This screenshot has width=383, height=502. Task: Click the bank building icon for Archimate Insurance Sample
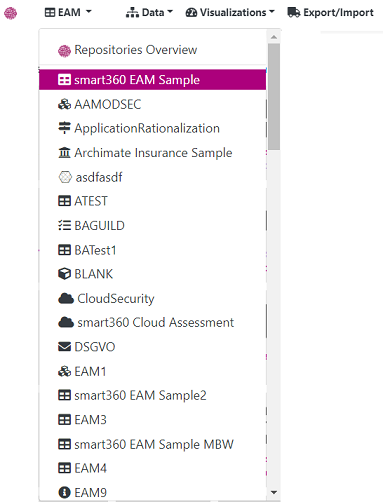tap(64, 153)
